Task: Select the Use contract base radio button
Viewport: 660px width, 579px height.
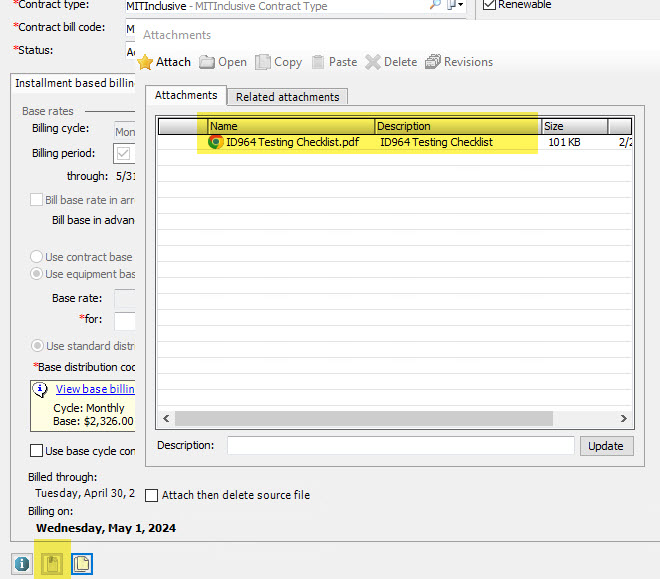Action: (37, 257)
